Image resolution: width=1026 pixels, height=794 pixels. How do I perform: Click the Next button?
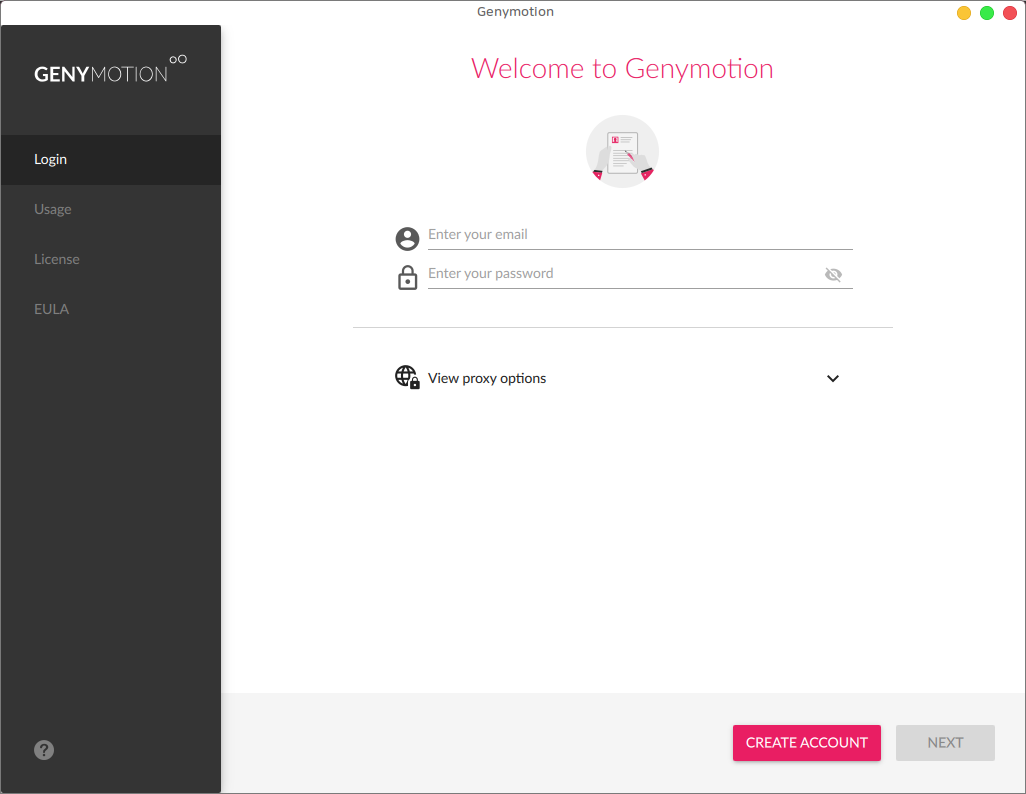click(945, 743)
